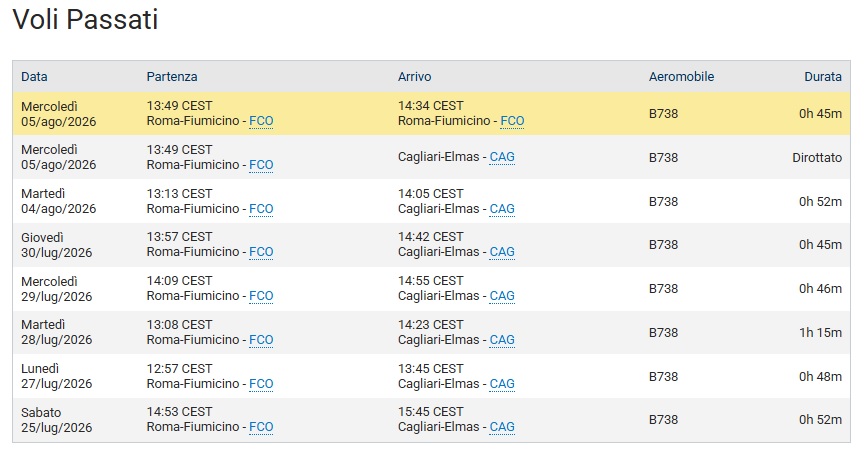Click FCO link on Sabato 25/lug/2026 row
This screenshot has height=452, width=865.
tap(261, 427)
